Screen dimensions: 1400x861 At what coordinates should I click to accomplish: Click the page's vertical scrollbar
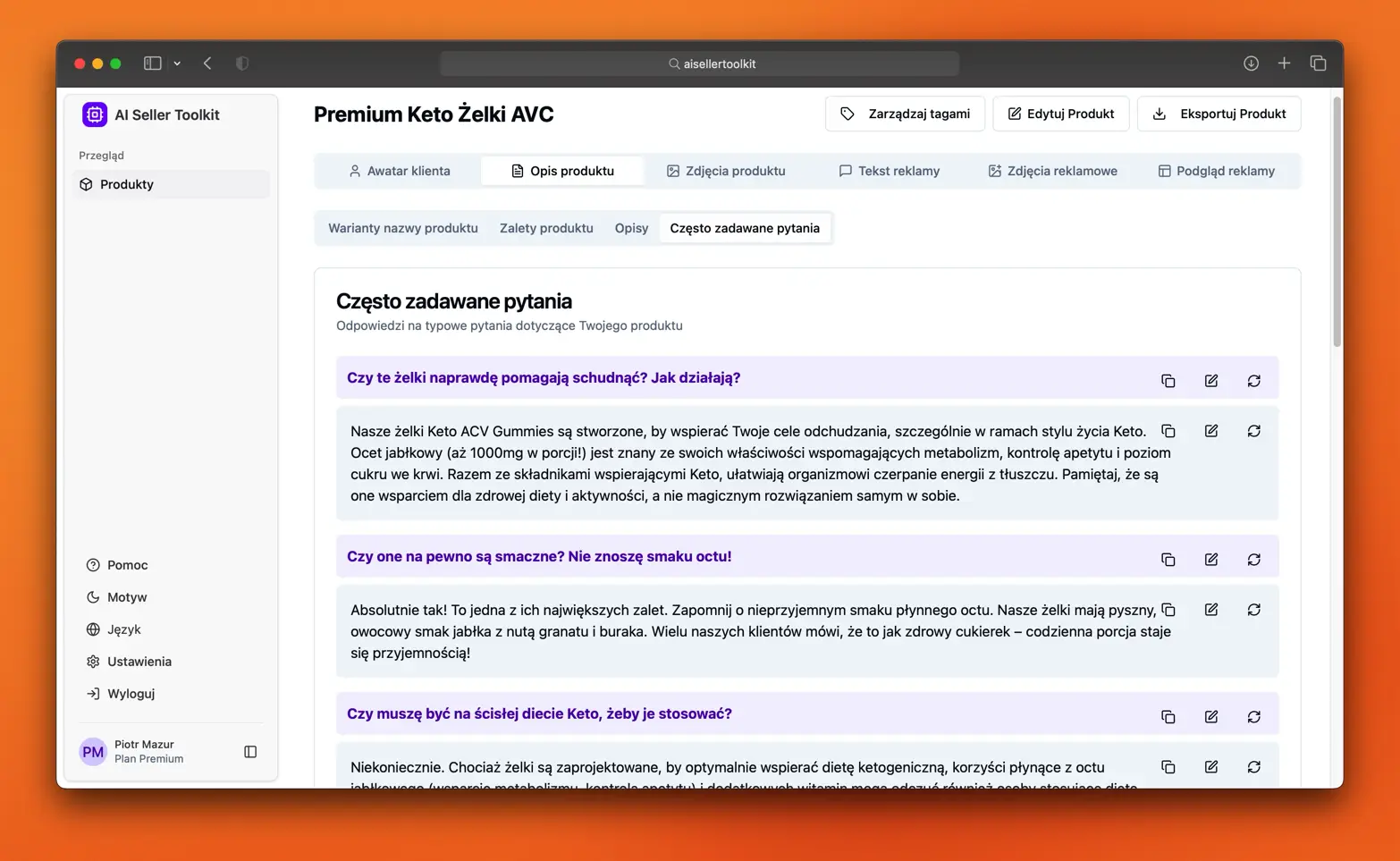[x=1337, y=224]
